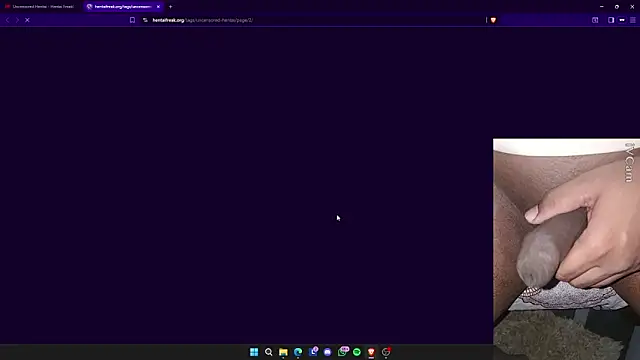Go back to the previous page

point(7,20)
